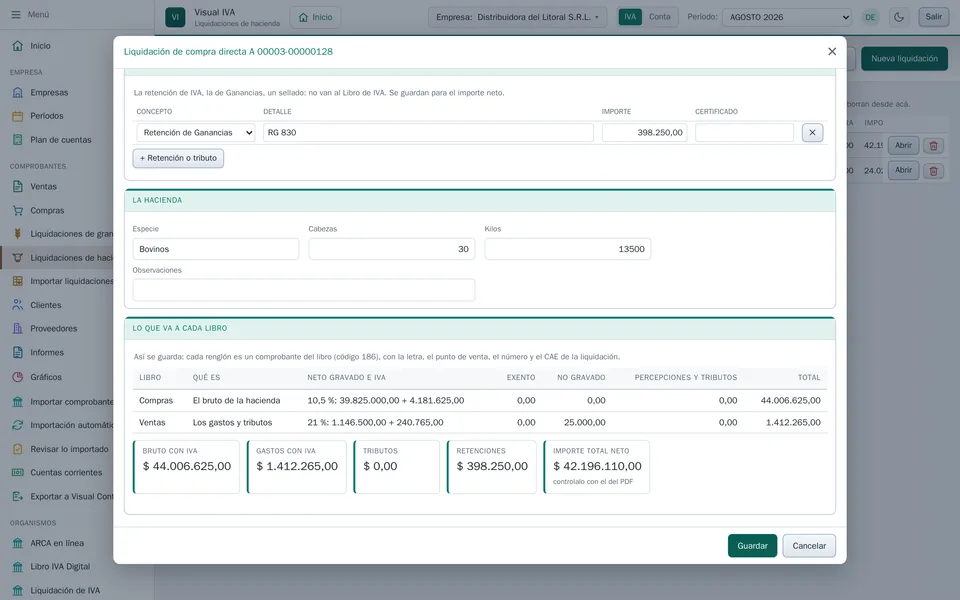The height and width of the screenshot is (600, 960).
Task: Click the Libro IVA Digital icon
Action: [18, 566]
